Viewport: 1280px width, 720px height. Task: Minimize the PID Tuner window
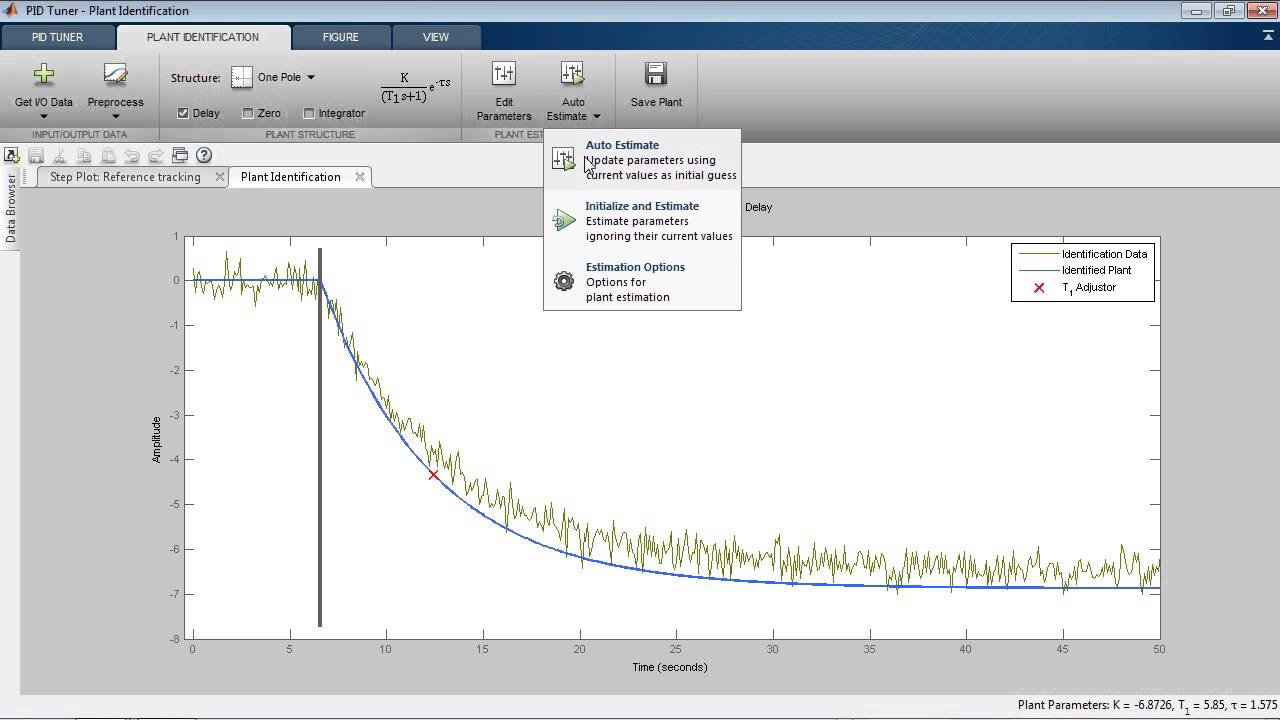(x=1195, y=11)
